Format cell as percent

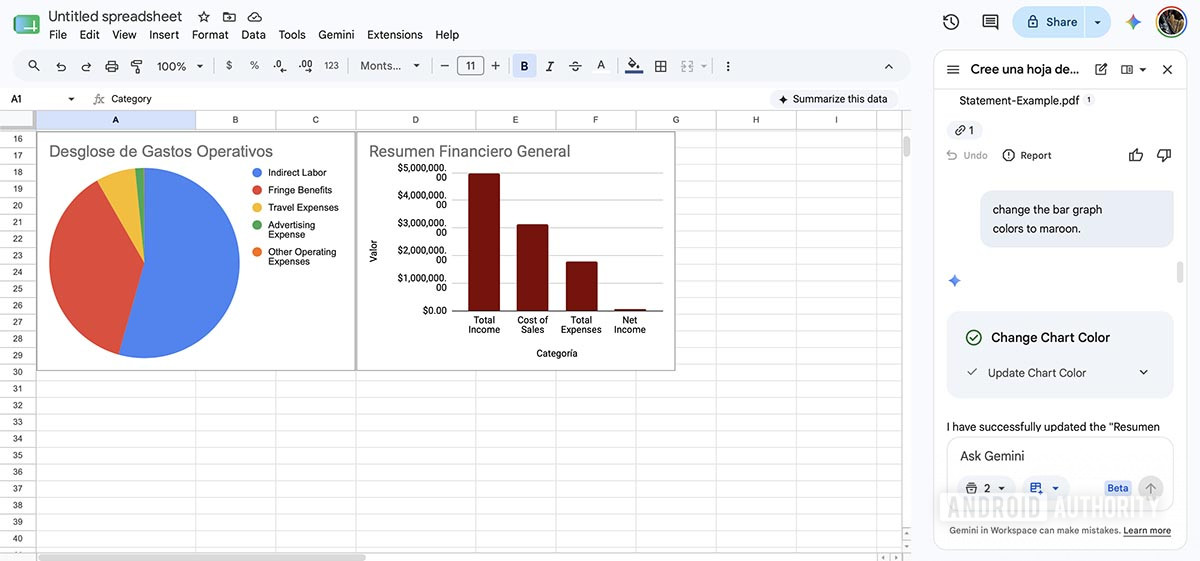coord(254,66)
